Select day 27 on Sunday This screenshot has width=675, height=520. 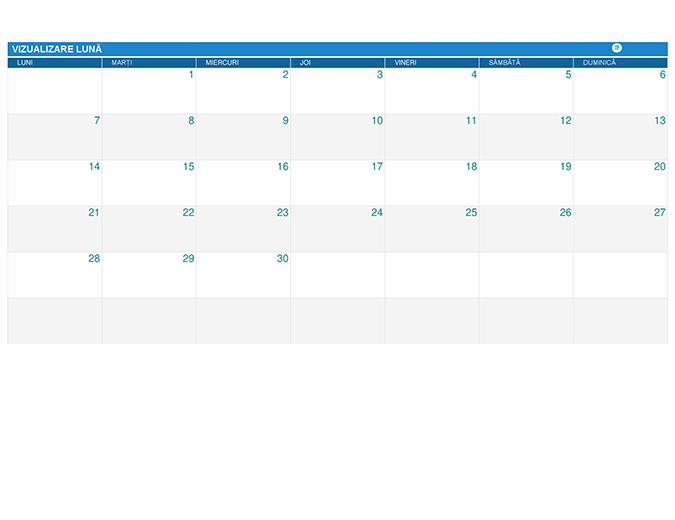620,228
